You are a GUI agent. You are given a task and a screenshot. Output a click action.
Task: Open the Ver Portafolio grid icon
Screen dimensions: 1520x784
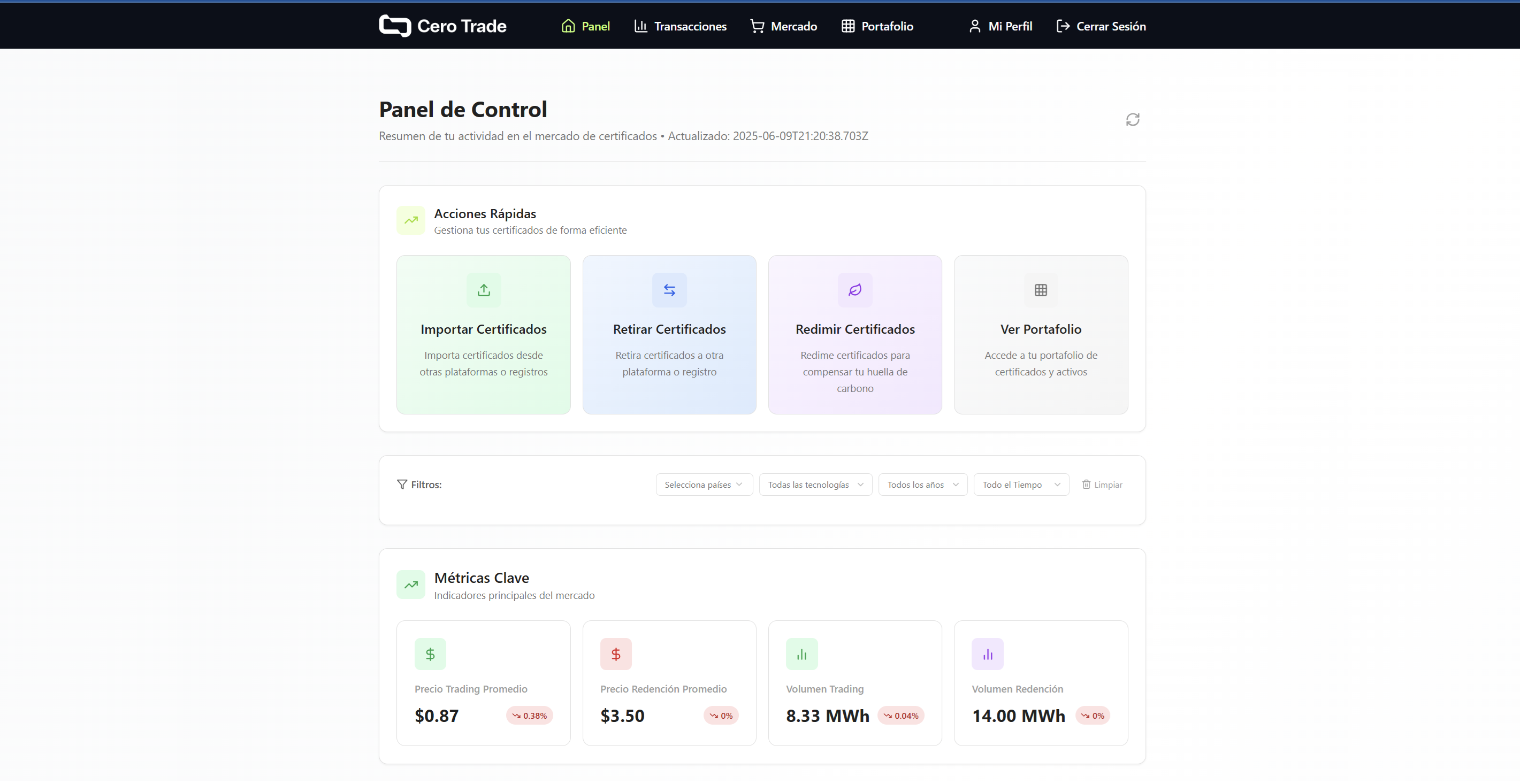coord(1040,290)
